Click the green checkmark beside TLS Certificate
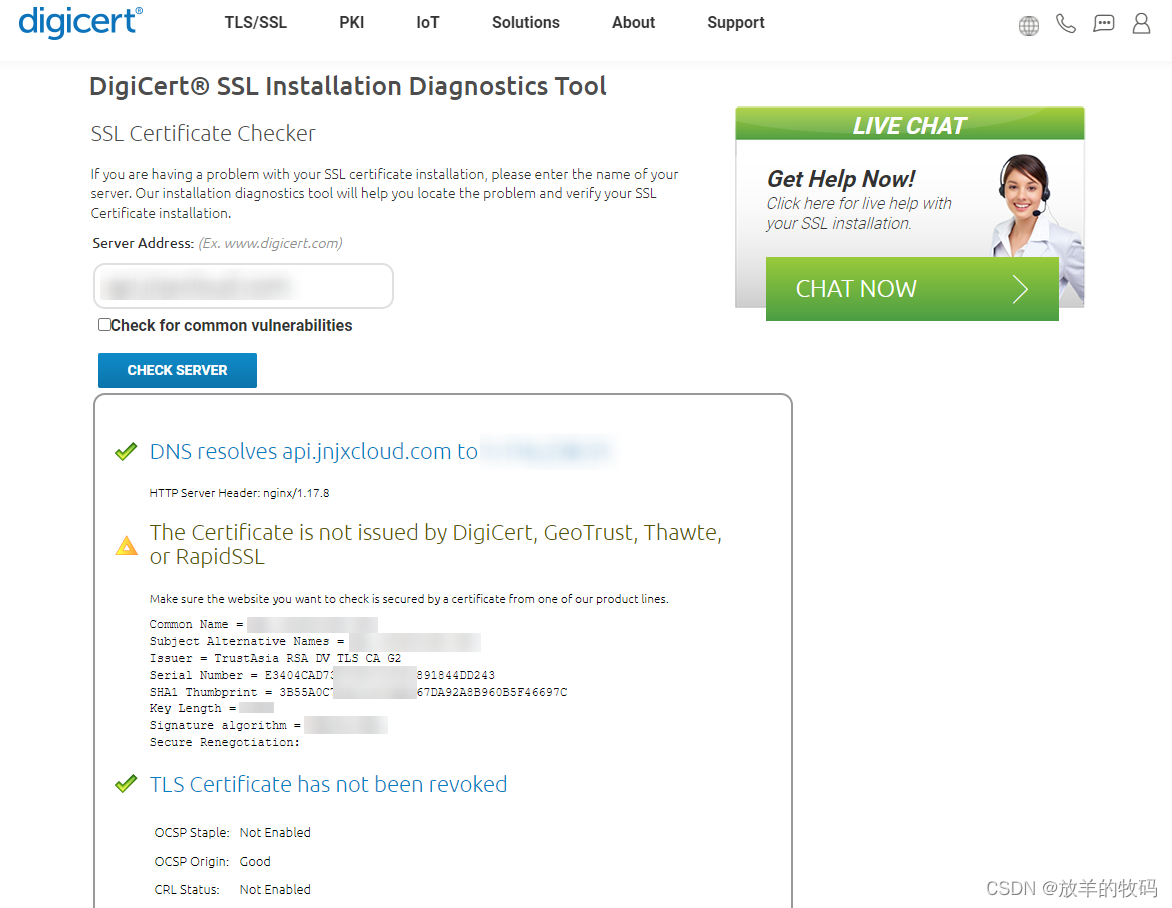The width and height of the screenshot is (1172, 908). point(126,784)
